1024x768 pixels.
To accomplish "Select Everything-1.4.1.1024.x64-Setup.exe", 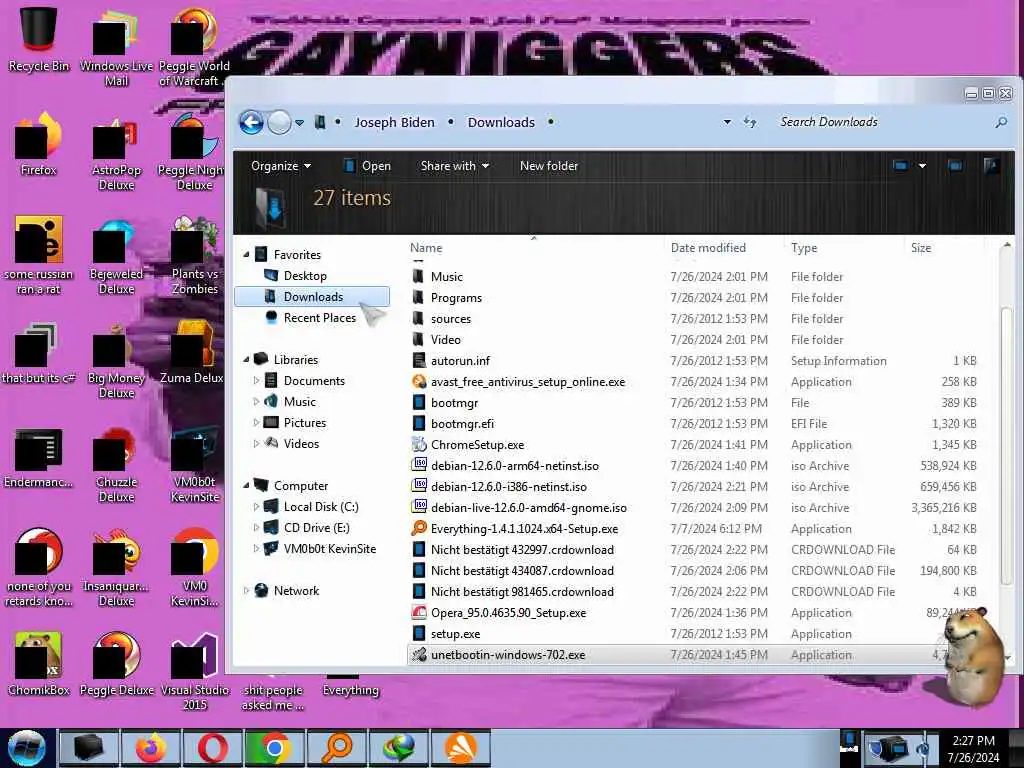I will pyautogui.click(x=524, y=528).
